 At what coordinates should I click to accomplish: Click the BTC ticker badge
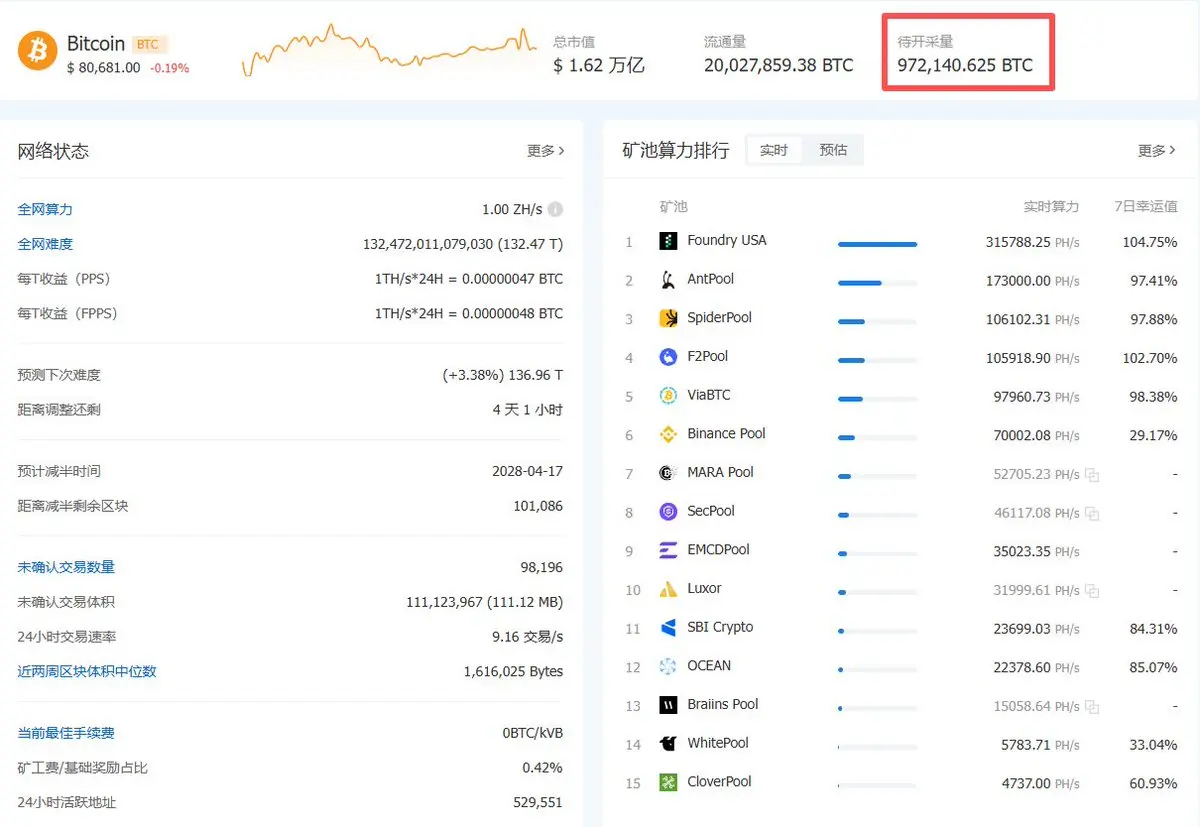(x=148, y=44)
